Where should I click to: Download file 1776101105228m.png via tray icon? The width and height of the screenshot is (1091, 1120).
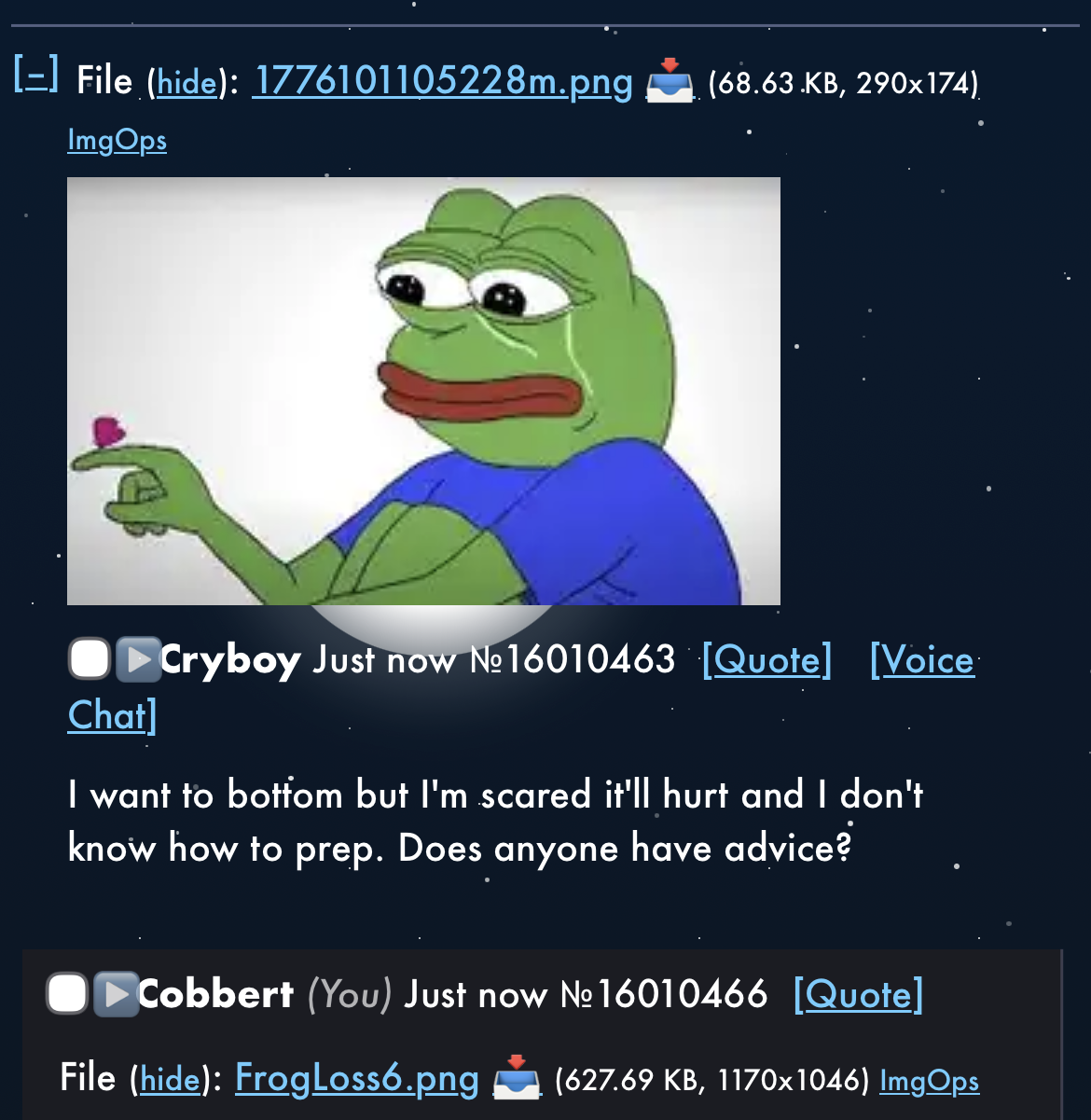670,81
